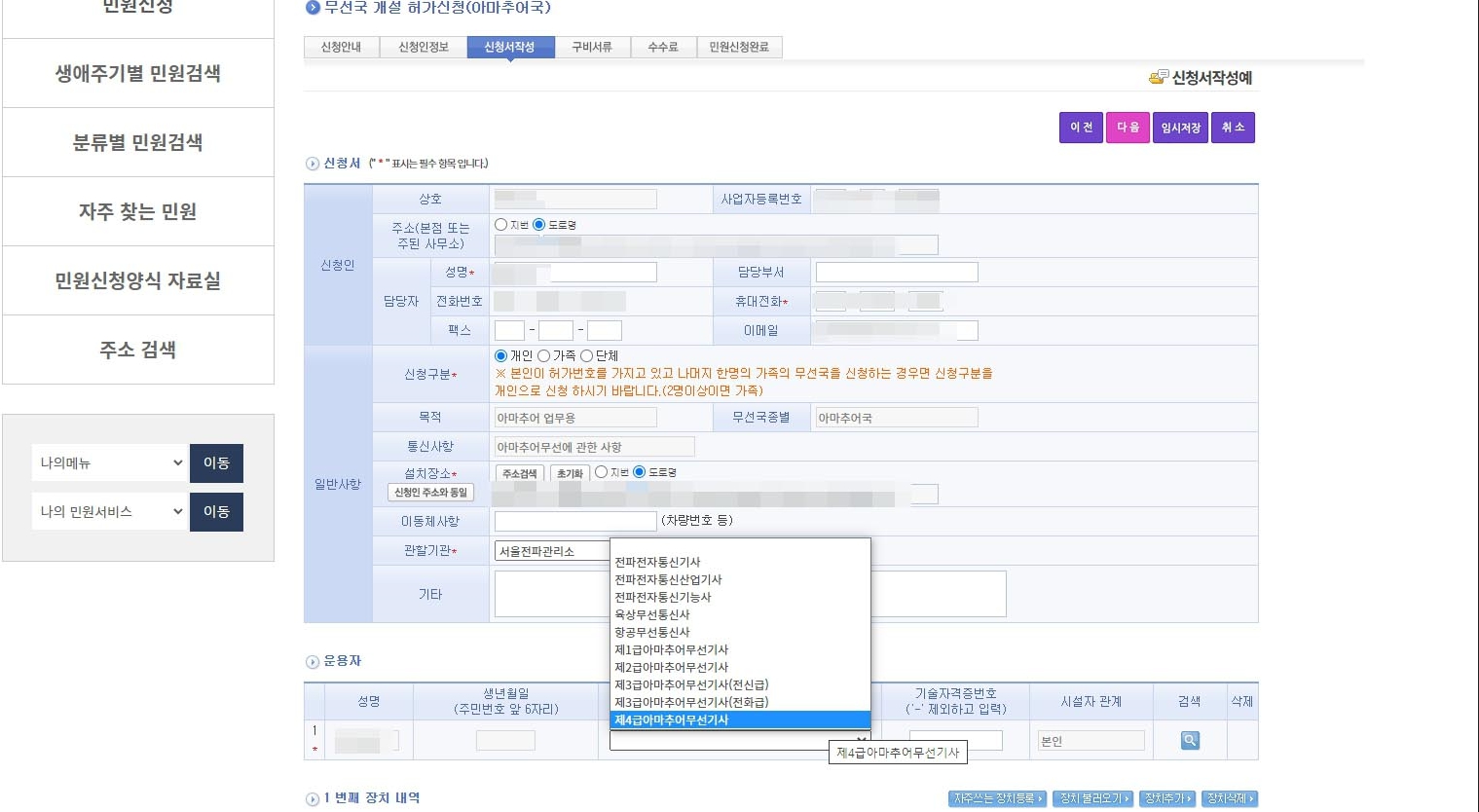Image resolution: width=1479 pixels, height=812 pixels.
Task: Click the 초기화 button
Action: pos(570,473)
